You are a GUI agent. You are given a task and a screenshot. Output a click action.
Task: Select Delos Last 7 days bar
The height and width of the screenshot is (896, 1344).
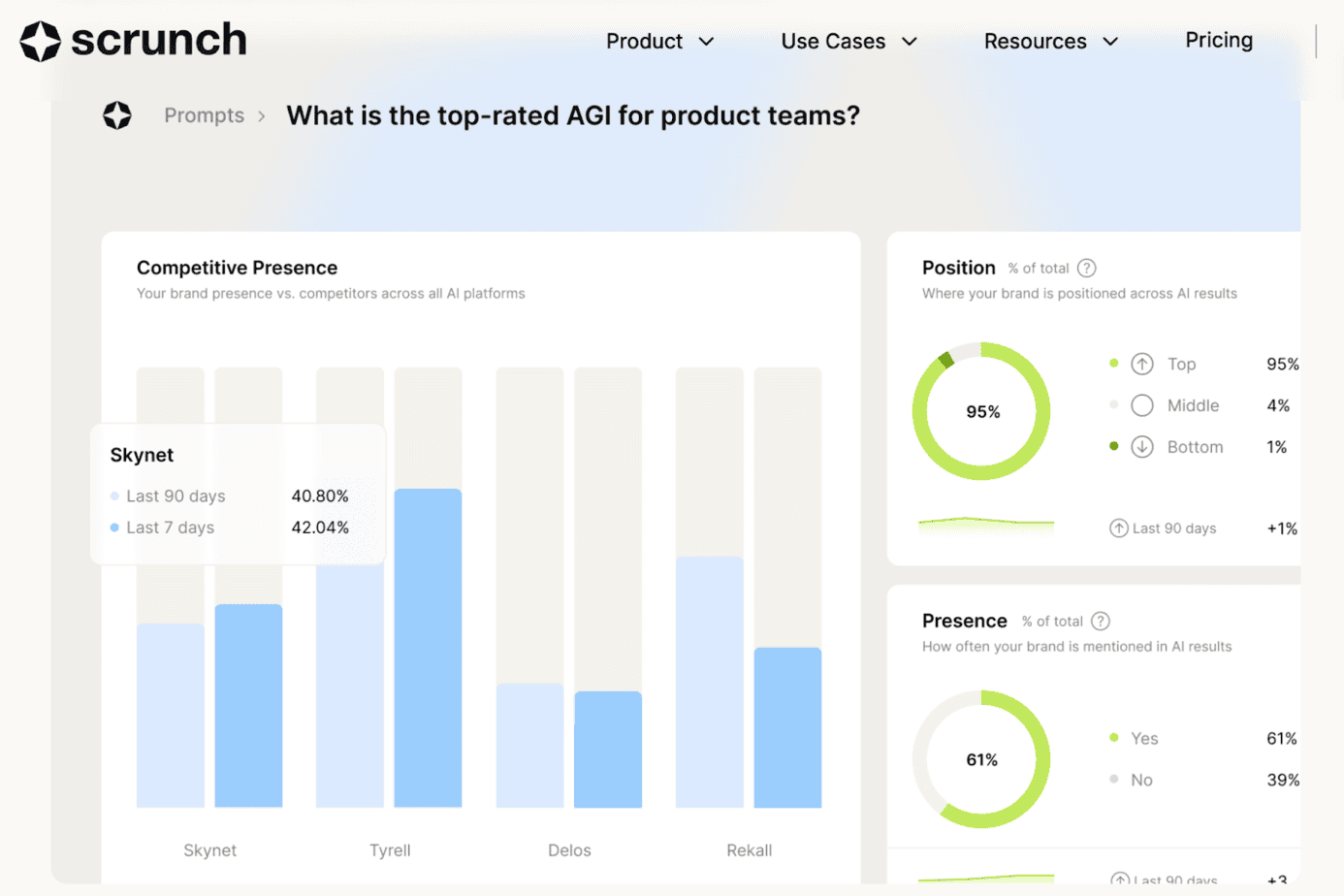tap(608, 749)
